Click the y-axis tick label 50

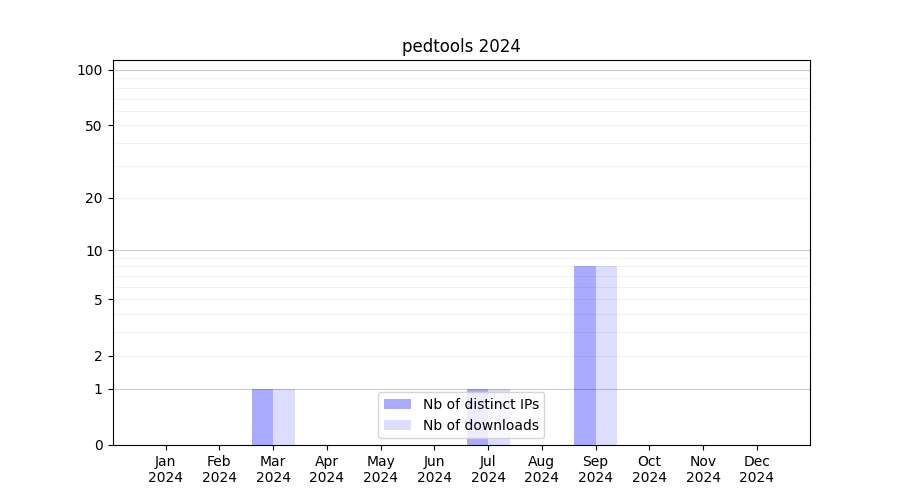(94, 126)
